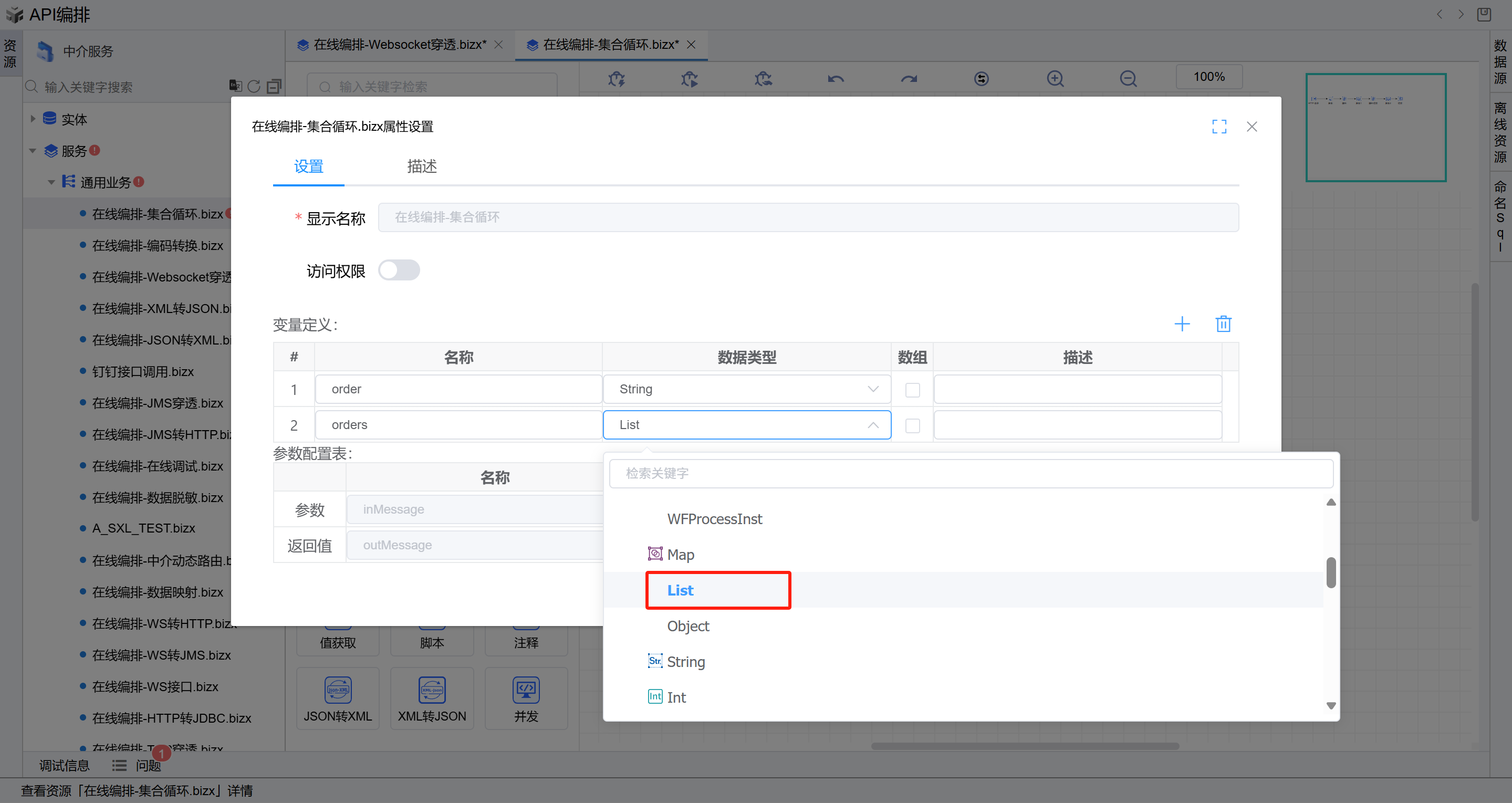Viewport: 1512px width, 803px height.
Task: Toggle the 访问权限 switch
Action: point(399,270)
